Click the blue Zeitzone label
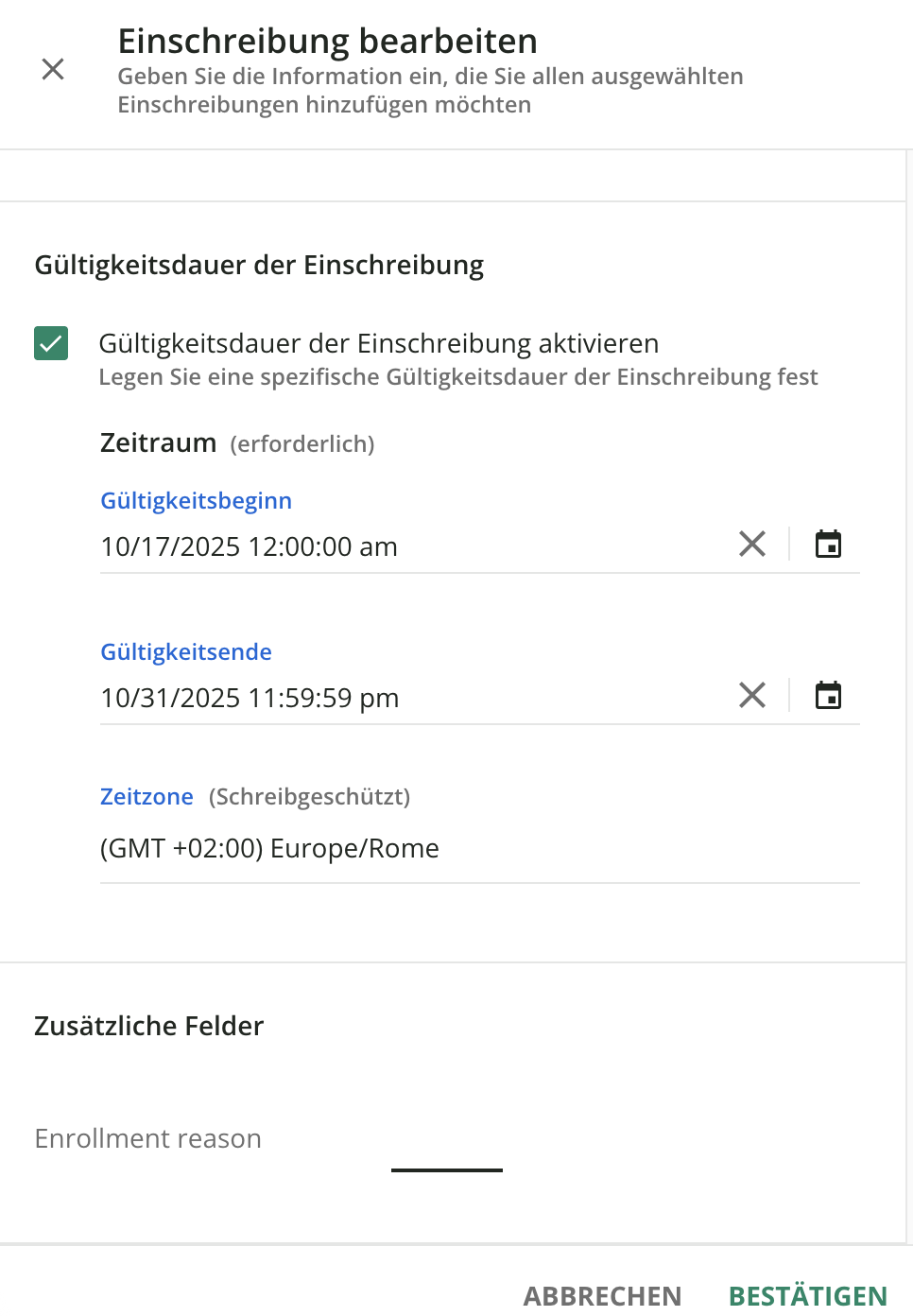This screenshot has height=1316, width=913. coord(146,797)
